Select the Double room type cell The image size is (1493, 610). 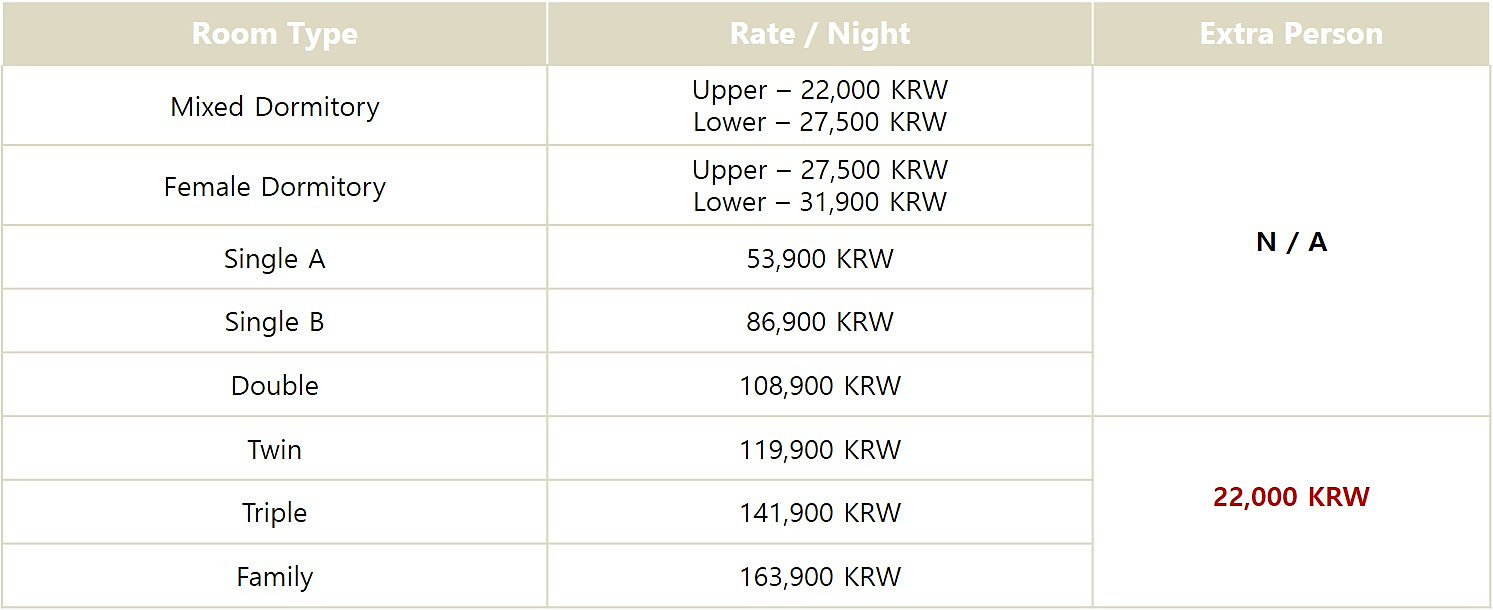(274, 385)
